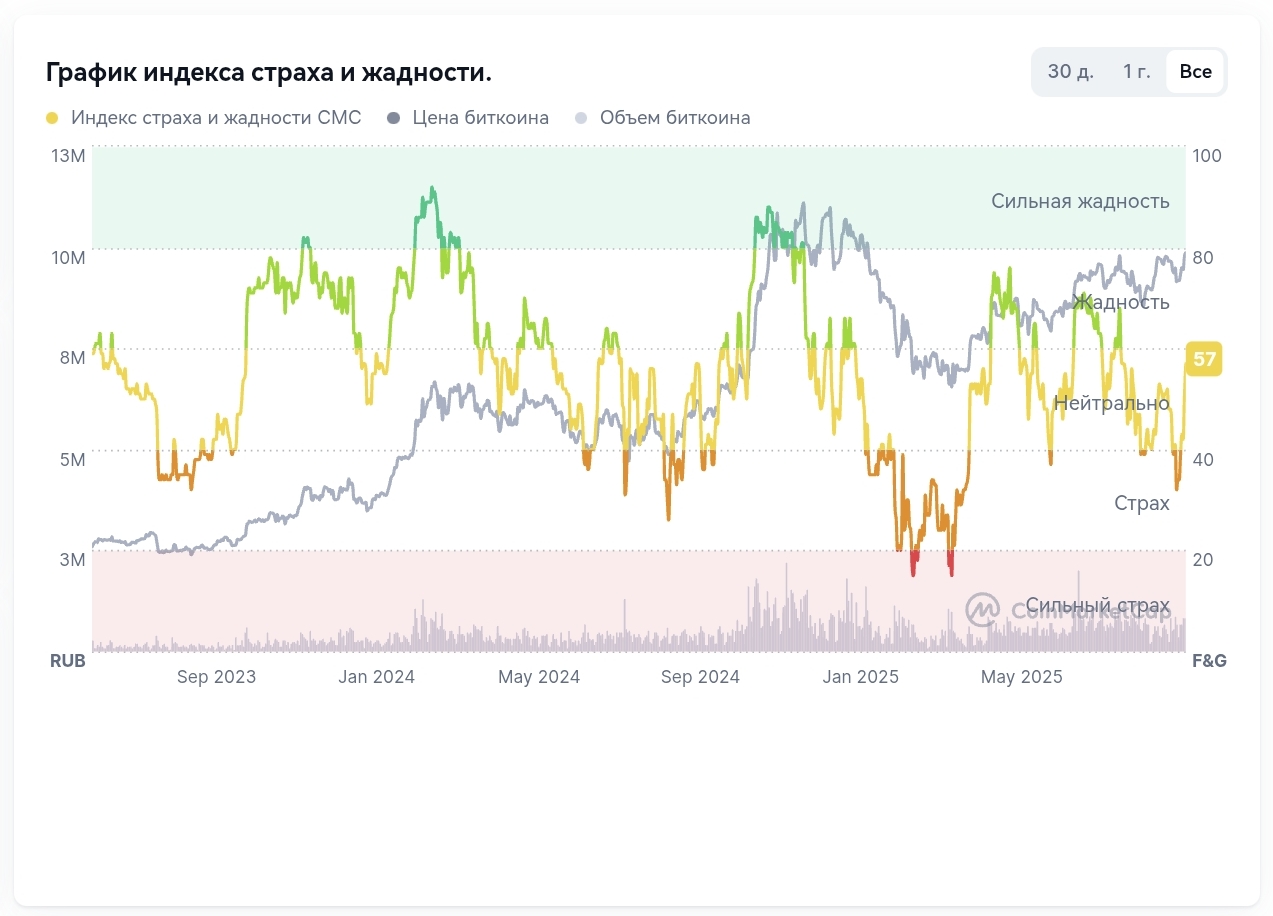Click the yellow 57 current value badge

[x=1204, y=358]
